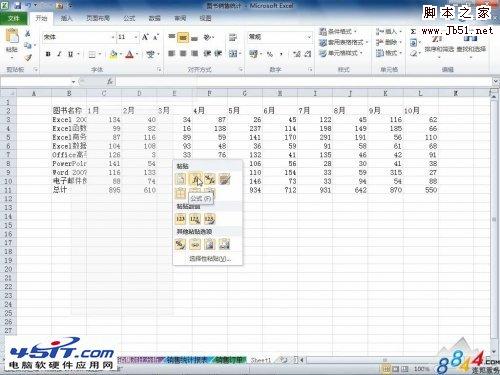This screenshot has height=375, width=500.
Task: Select the Format Painter brush icon
Action: pyautogui.click(x=28, y=57)
